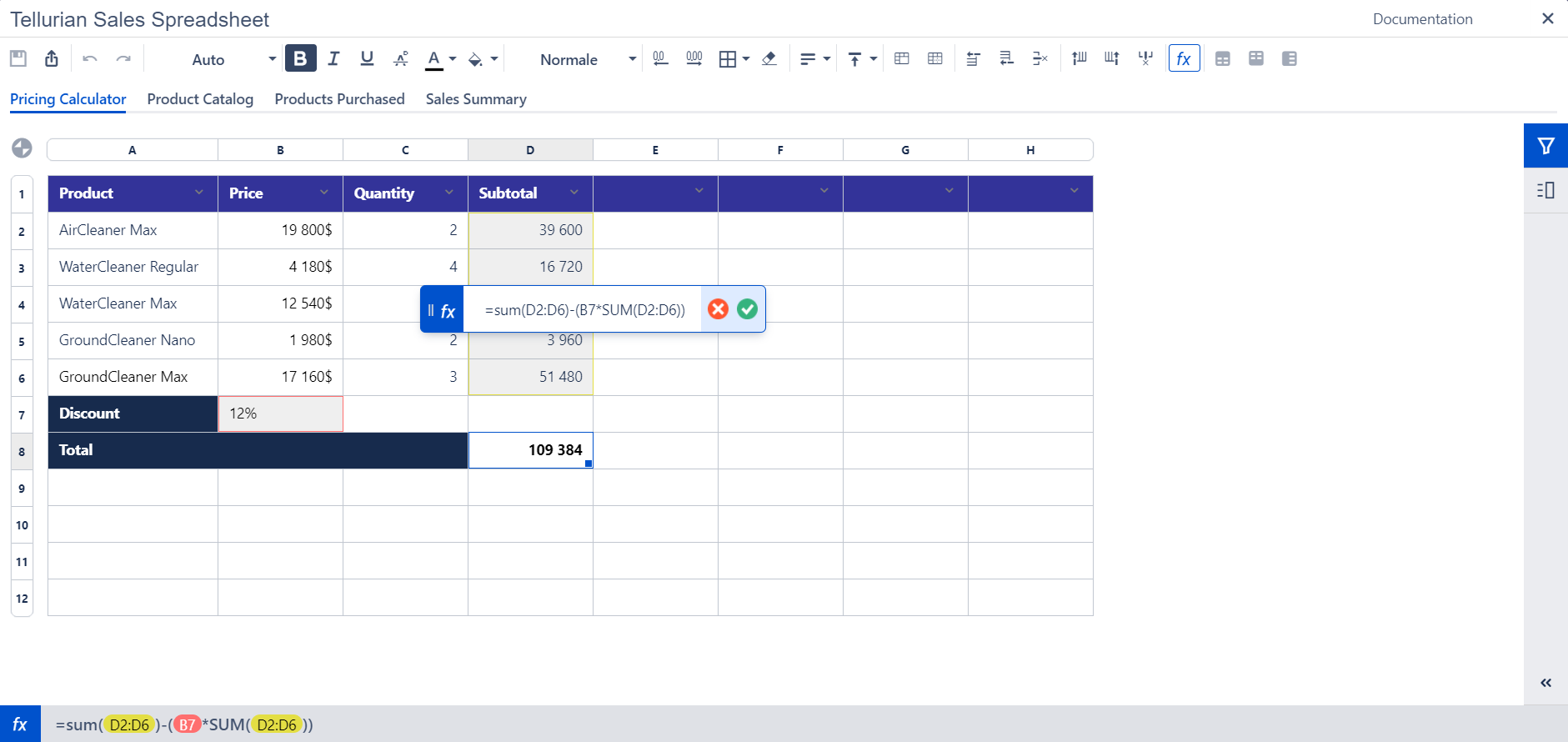Expand the Product column filter dropdown

click(x=199, y=193)
